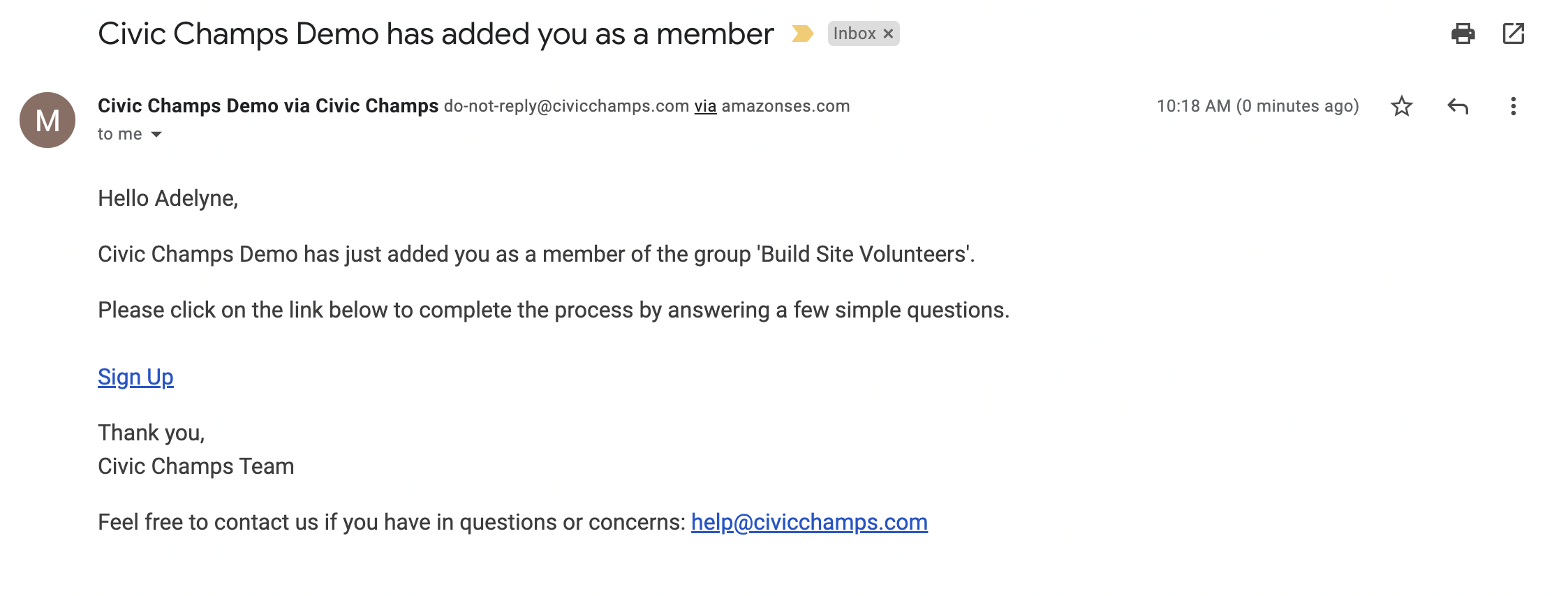1568x596 pixels.
Task: Click the do-not-reply@civicchamps.com address
Action: (x=566, y=106)
